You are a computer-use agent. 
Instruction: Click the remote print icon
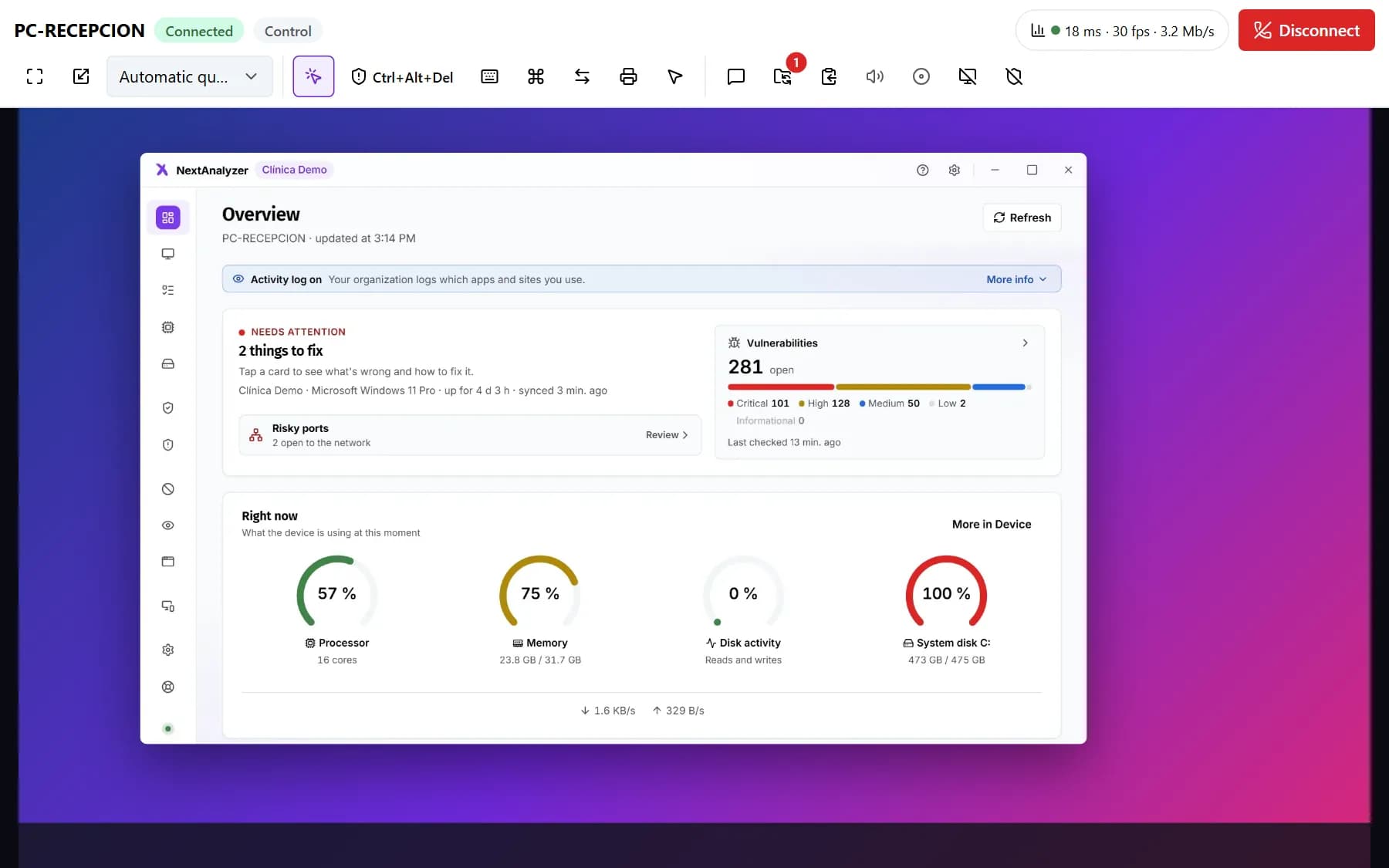pyautogui.click(x=628, y=76)
